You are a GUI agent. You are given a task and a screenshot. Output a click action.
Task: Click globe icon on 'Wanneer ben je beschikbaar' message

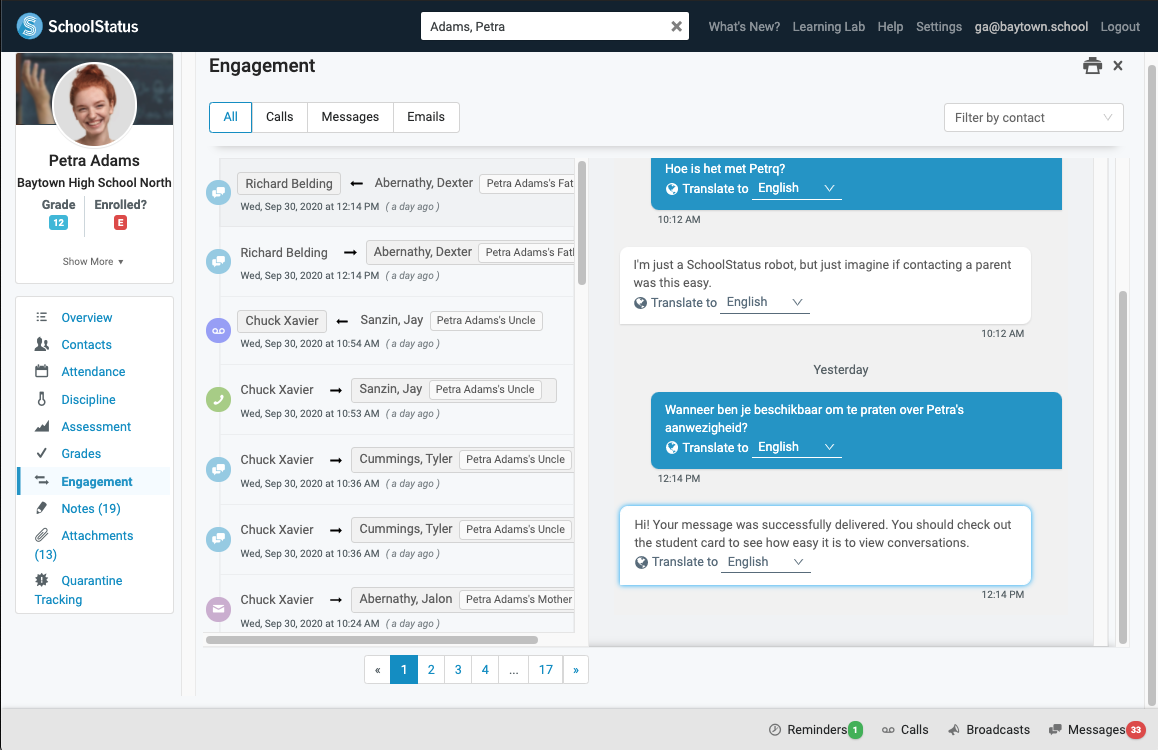(x=671, y=447)
